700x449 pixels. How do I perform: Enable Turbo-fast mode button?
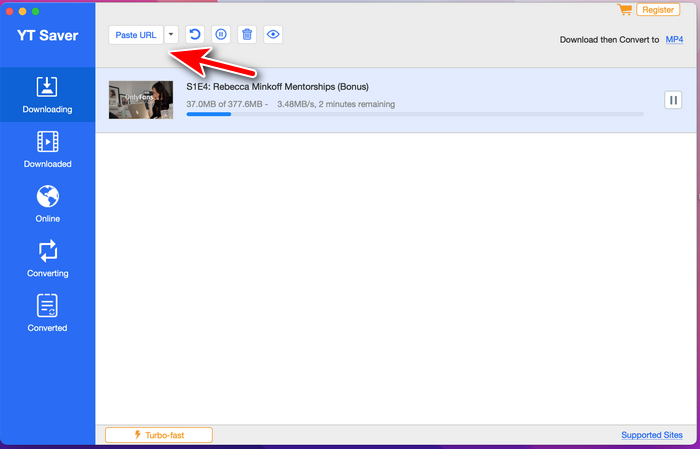[x=159, y=435]
